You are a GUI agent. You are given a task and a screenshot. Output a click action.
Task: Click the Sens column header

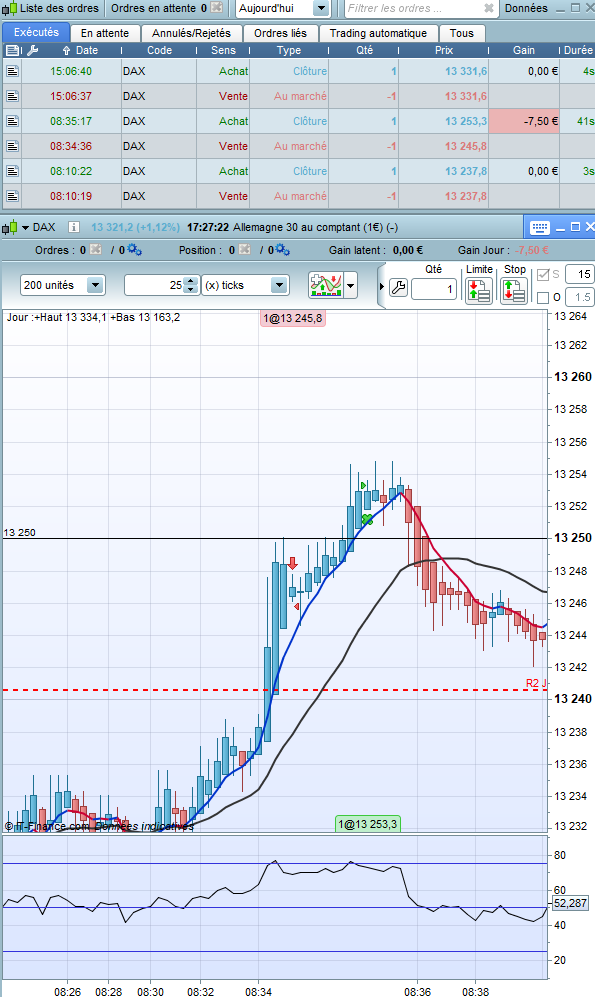pos(223,50)
